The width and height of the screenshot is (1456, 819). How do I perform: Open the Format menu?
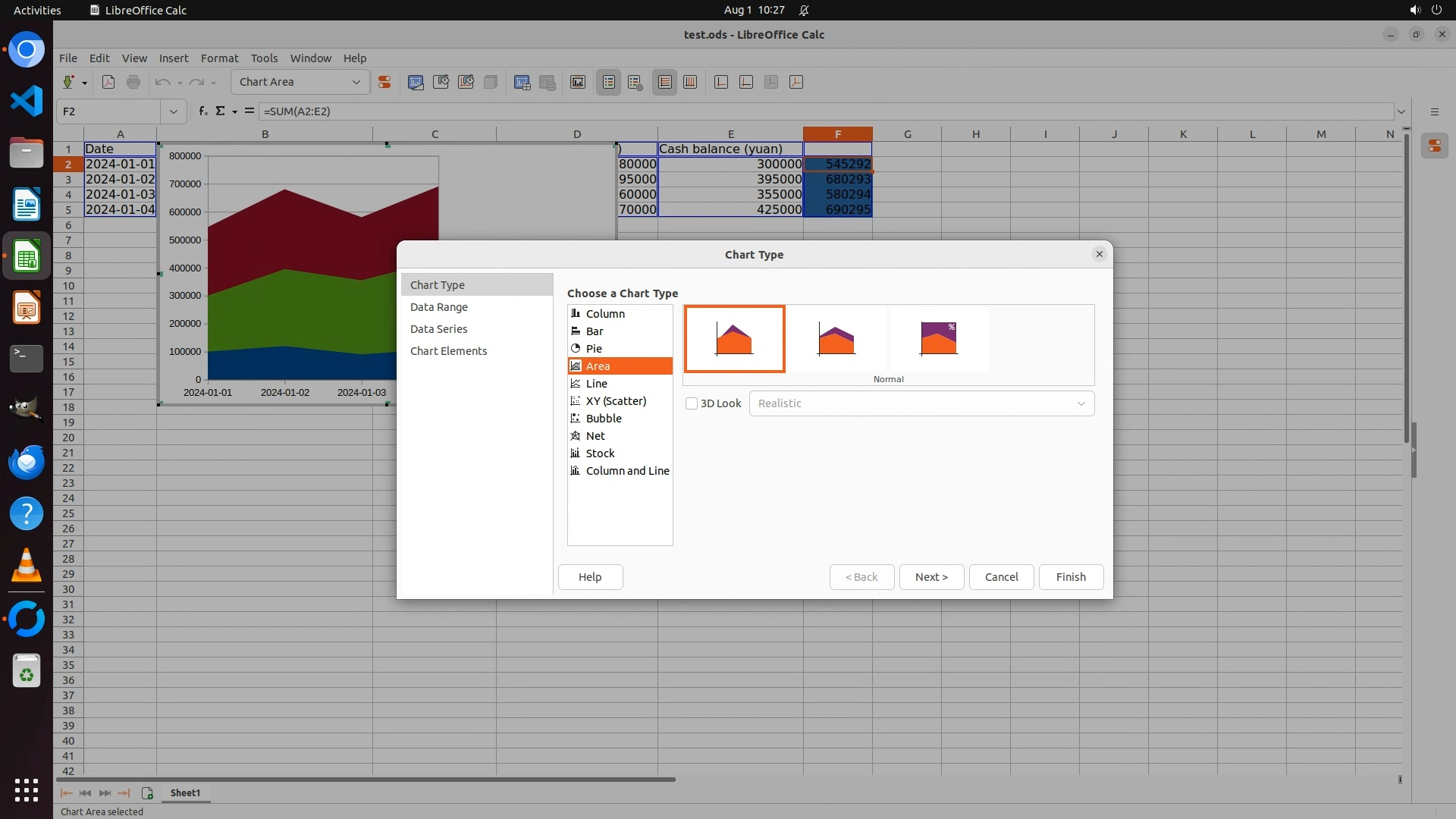tap(219, 58)
